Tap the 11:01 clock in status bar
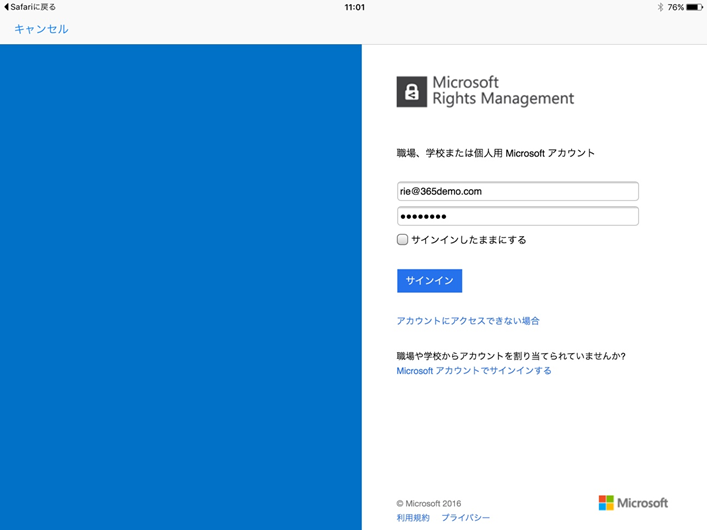 [x=354, y=7]
